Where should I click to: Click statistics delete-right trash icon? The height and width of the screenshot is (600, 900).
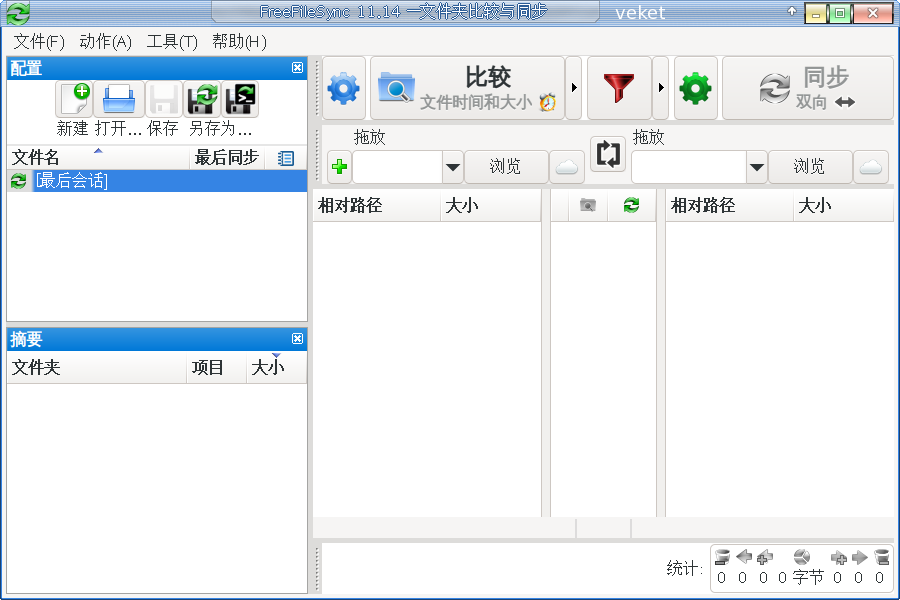881,557
